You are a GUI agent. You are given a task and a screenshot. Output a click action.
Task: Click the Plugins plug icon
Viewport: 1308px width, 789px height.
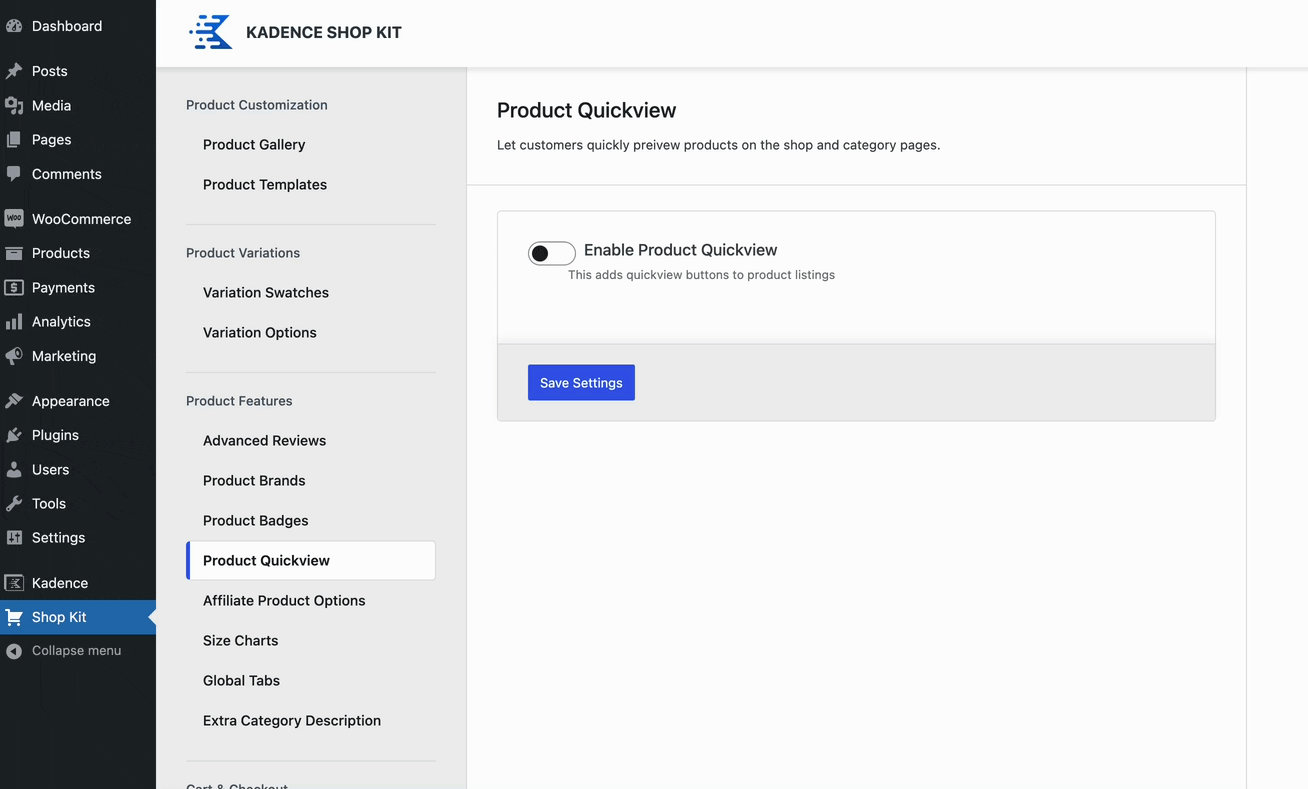[x=15, y=434]
